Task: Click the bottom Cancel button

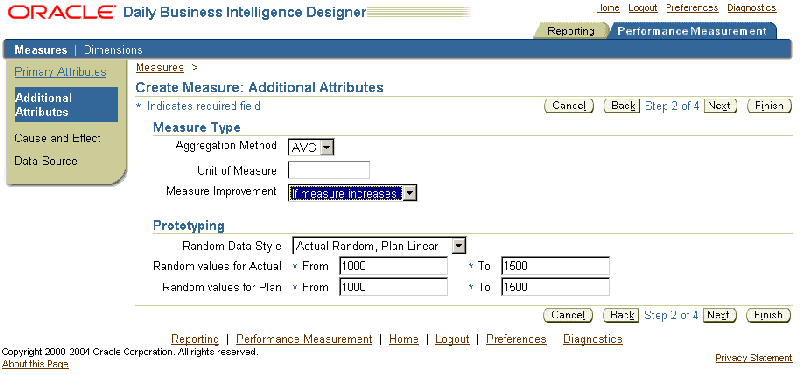Action: [568, 315]
